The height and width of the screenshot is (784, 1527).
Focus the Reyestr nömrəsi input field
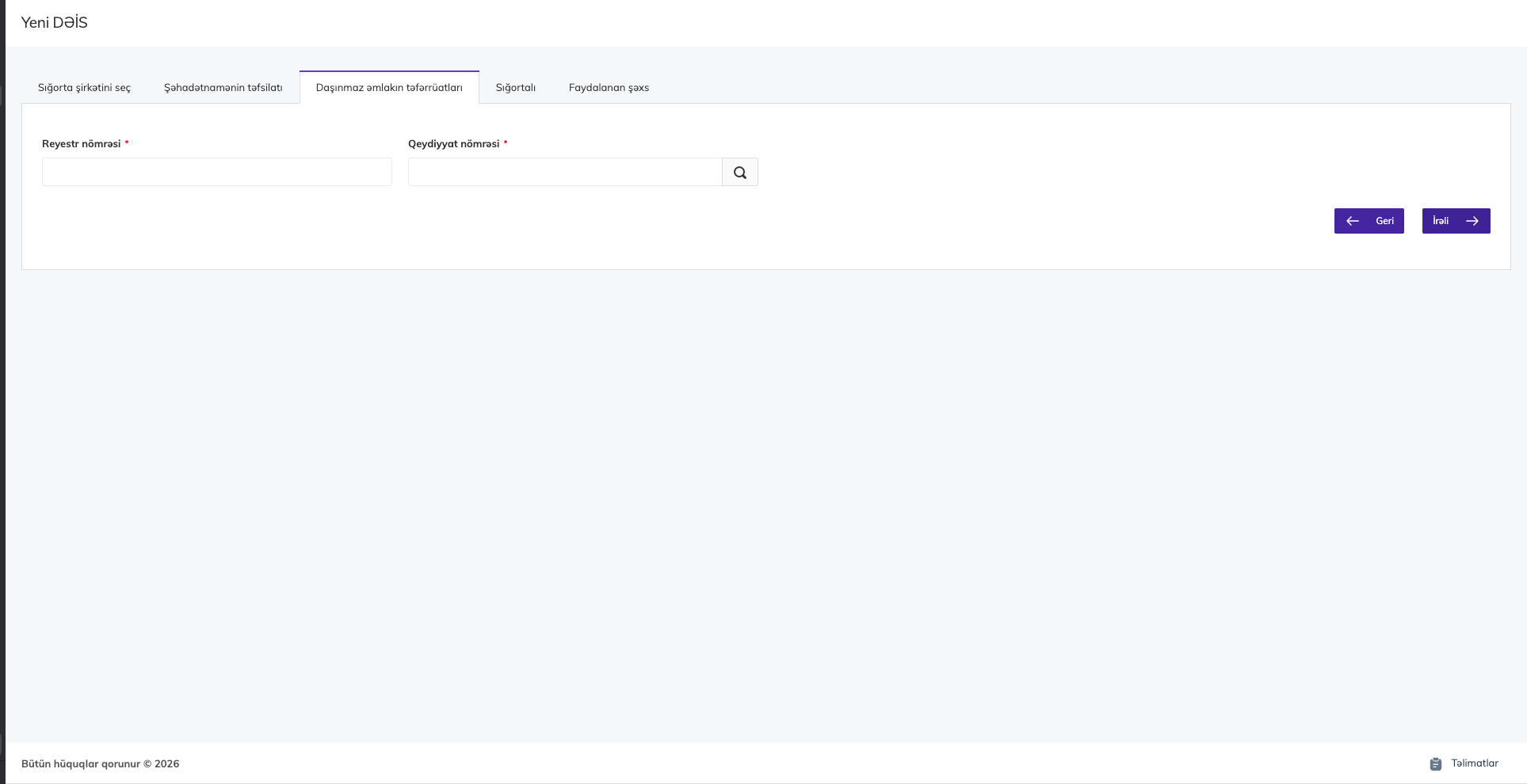click(x=216, y=172)
